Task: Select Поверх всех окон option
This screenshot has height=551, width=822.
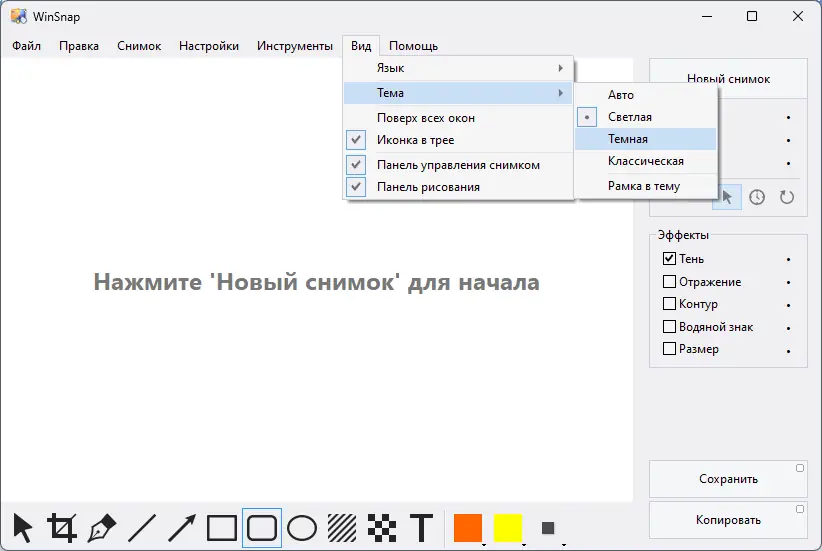Action: [458, 118]
